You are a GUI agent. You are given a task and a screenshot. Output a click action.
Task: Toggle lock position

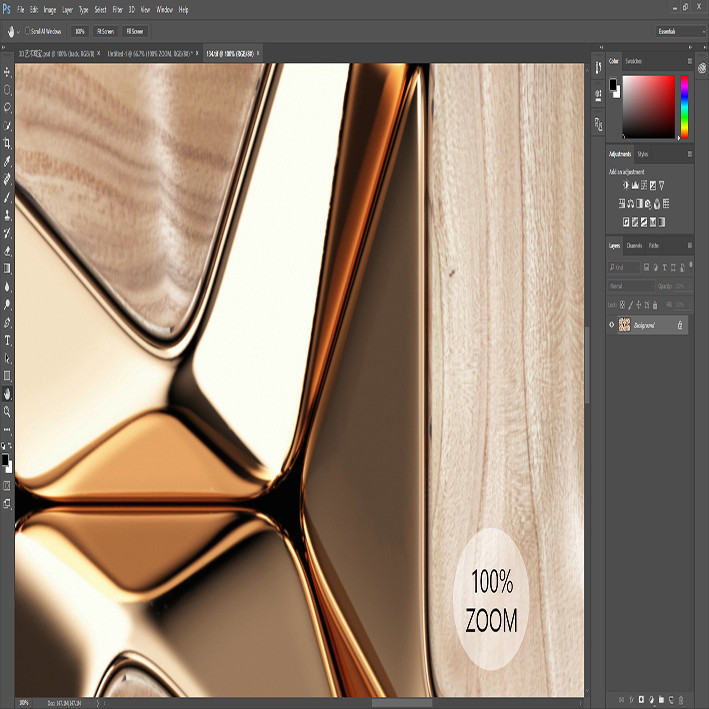point(638,305)
